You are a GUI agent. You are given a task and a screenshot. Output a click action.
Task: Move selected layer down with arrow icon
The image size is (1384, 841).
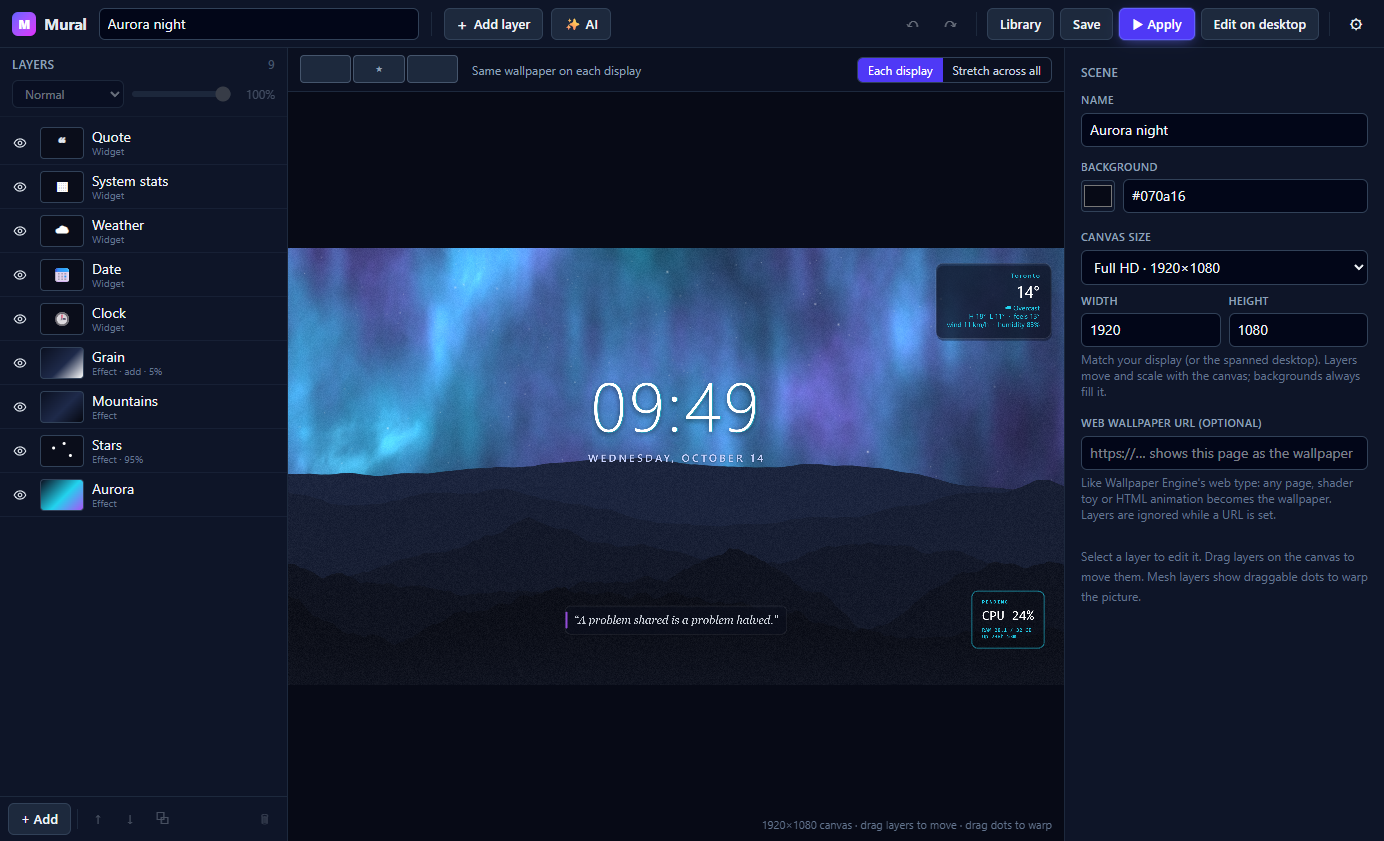tap(130, 819)
